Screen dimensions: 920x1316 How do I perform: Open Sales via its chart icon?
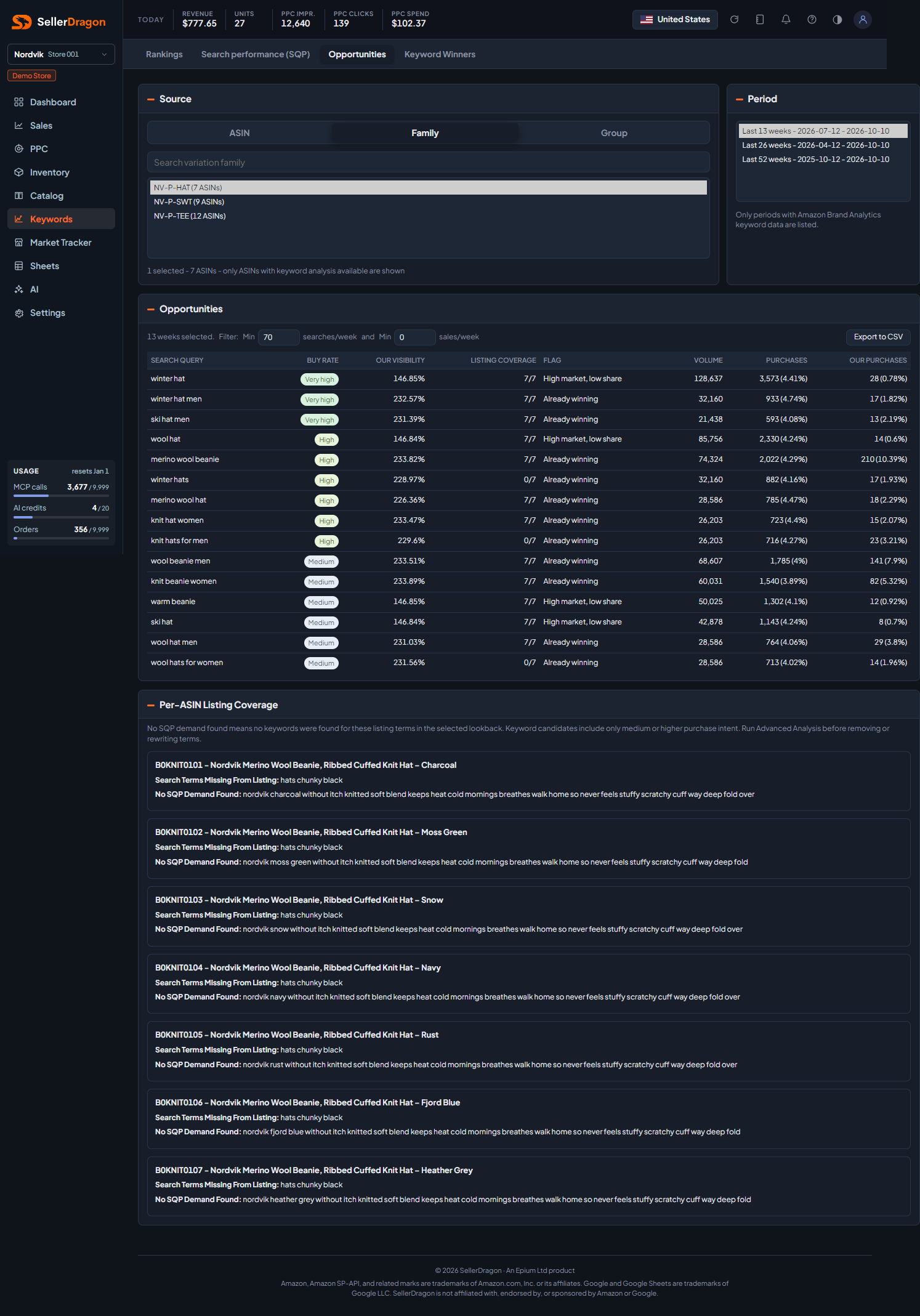pos(18,126)
